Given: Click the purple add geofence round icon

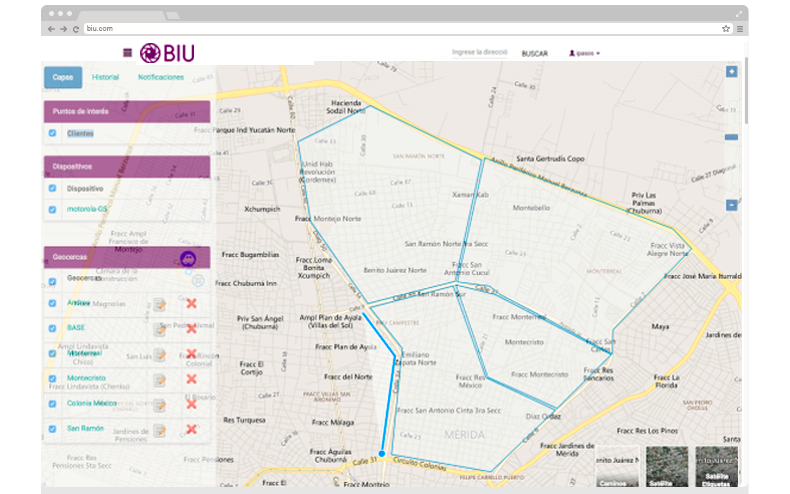Looking at the screenshot, I should 188,259.
